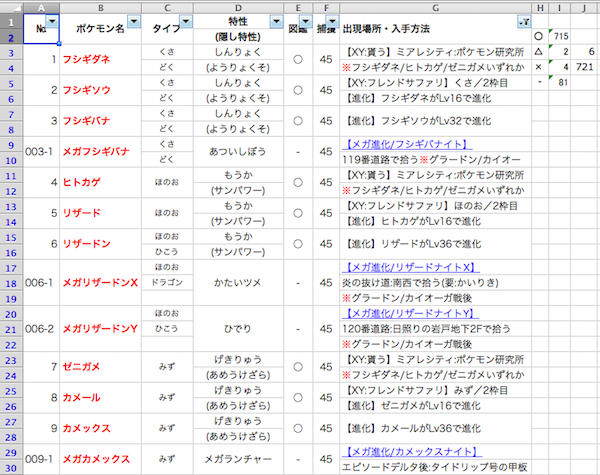
Task: Click the かたいツメ ability cell
Action: (238, 282)
